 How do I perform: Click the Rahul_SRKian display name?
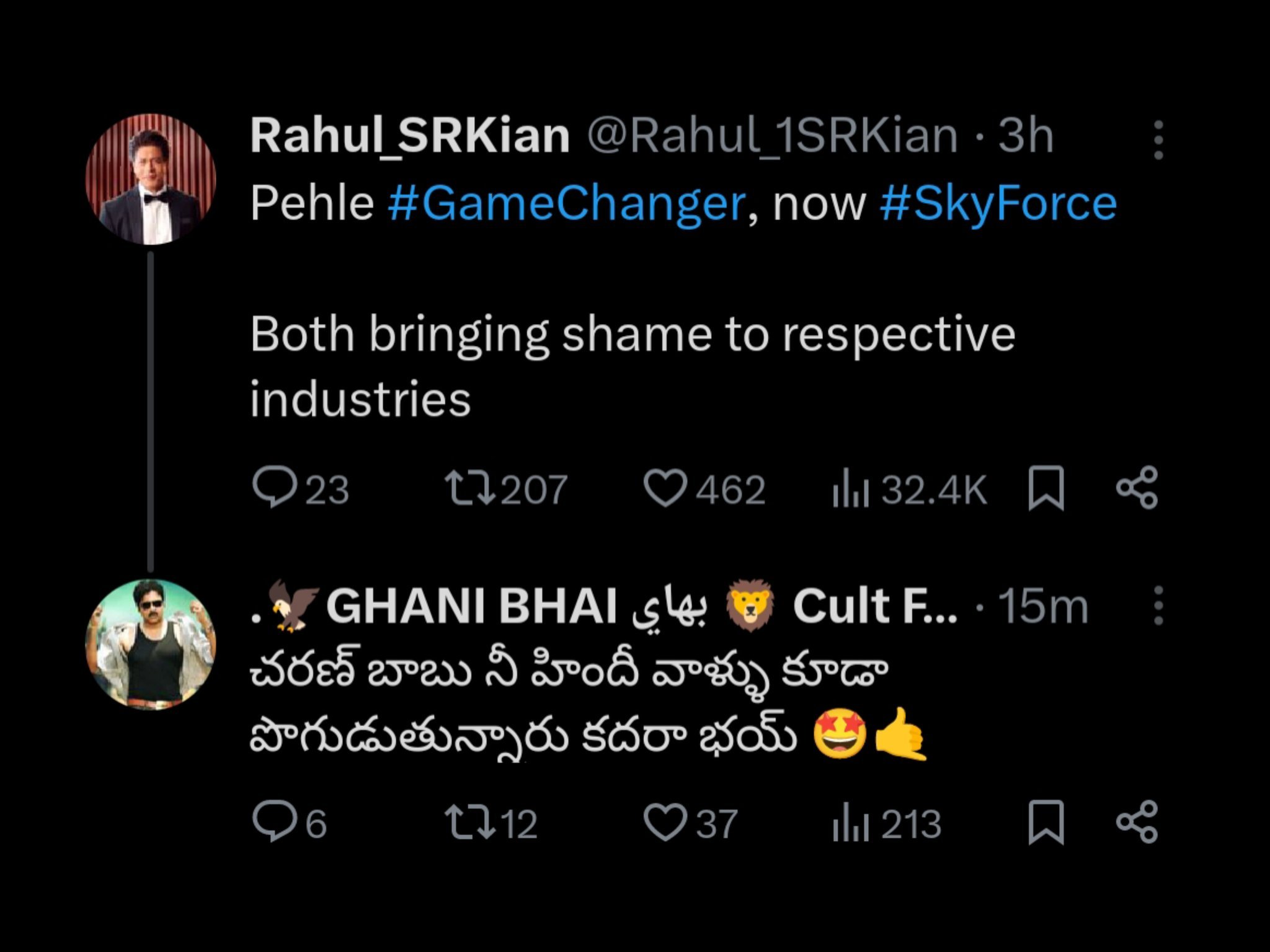[410, 136]
